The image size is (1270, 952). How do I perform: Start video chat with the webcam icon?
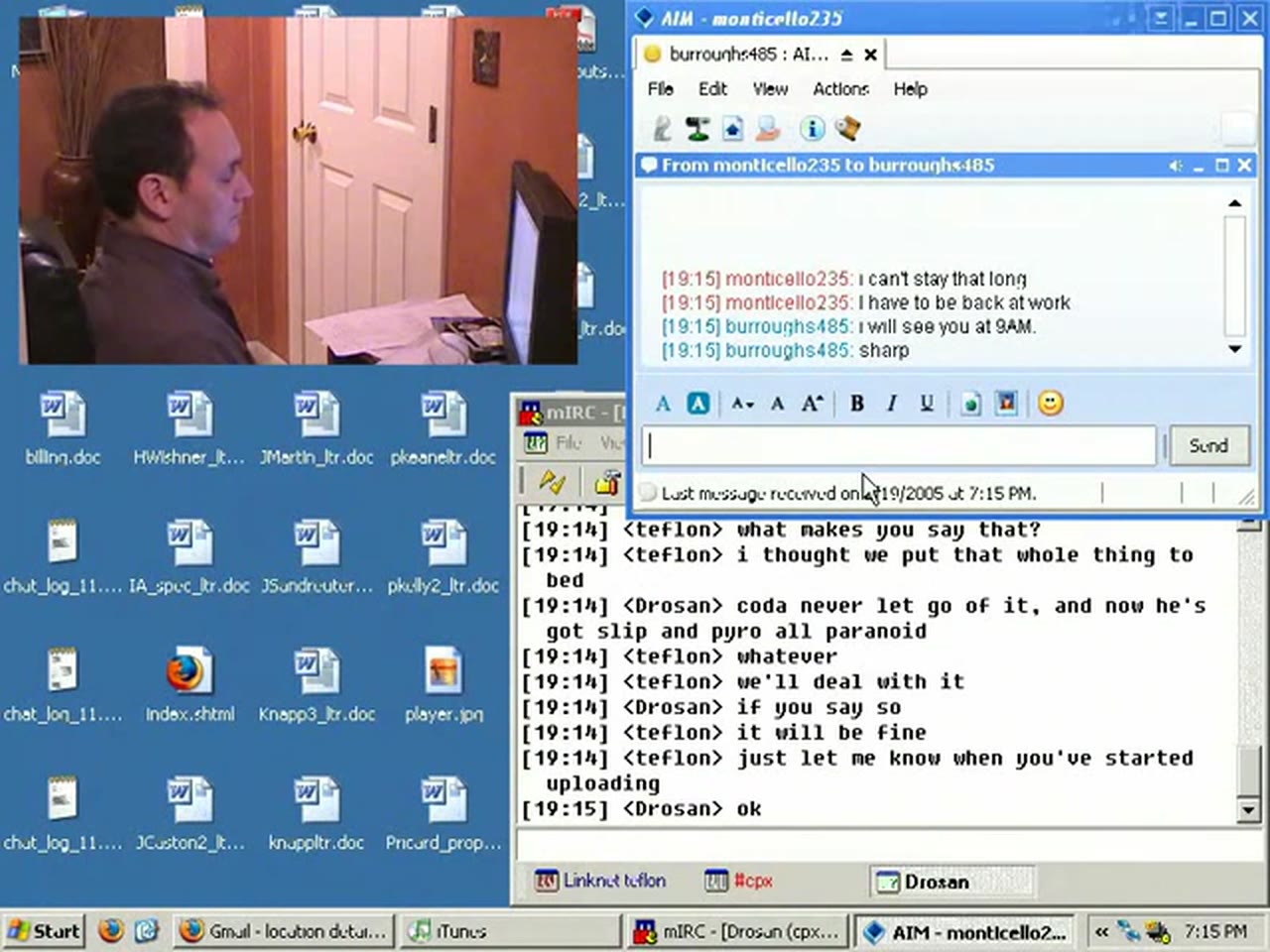click(x=698, y=128)
